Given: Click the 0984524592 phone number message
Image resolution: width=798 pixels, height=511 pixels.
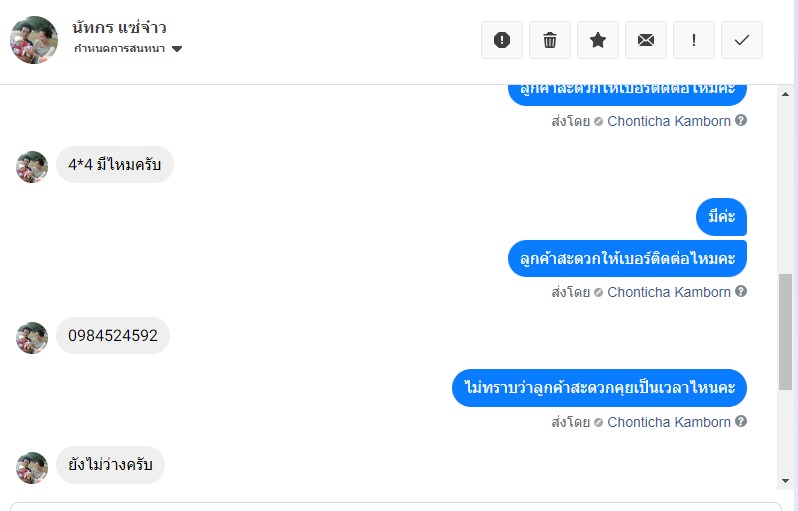Looking at the screenshot, I should click(113, 336).
